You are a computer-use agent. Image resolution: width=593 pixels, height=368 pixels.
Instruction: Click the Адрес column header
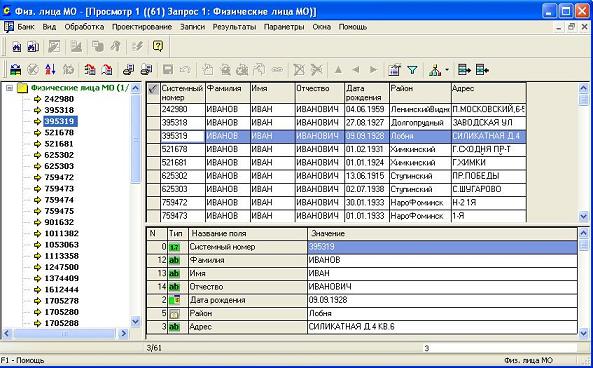[x=488, y=93]
